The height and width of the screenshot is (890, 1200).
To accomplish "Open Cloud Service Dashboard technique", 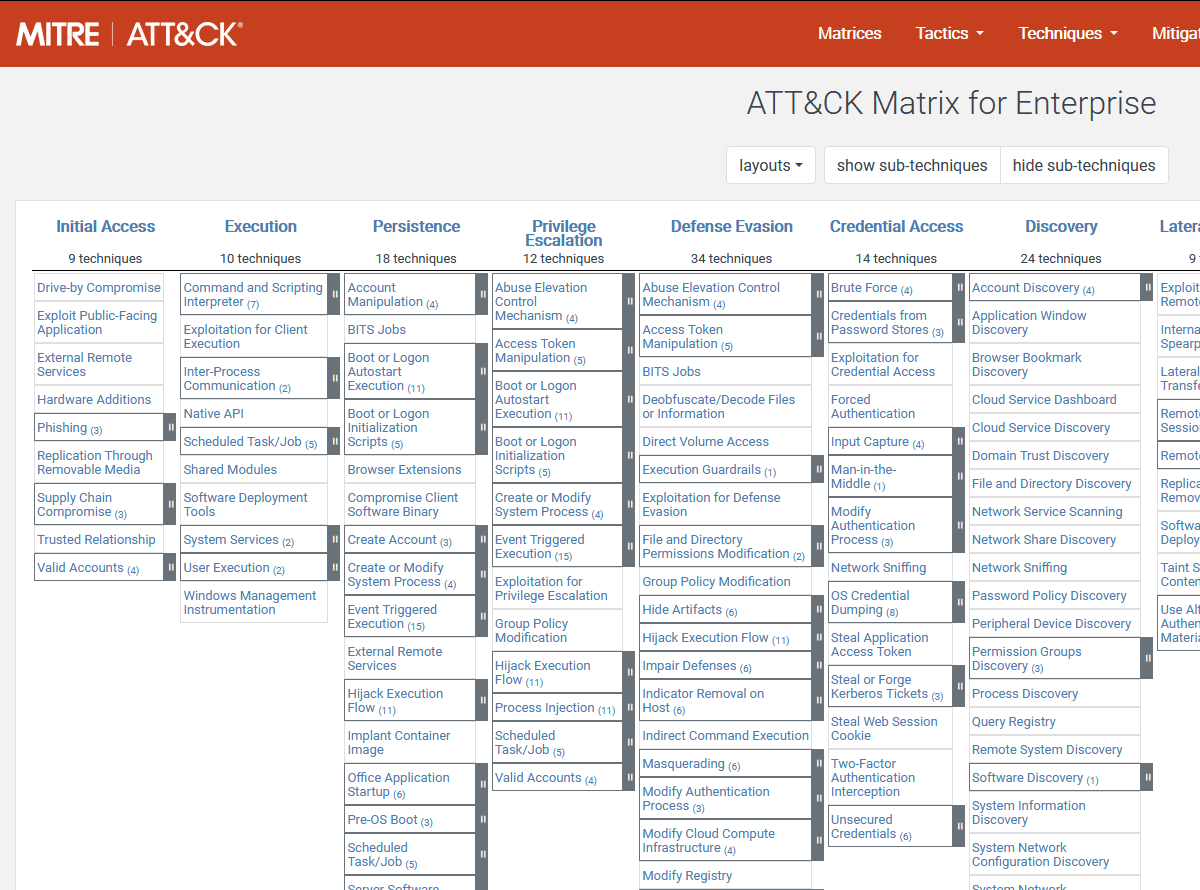I will (1044, 399).
